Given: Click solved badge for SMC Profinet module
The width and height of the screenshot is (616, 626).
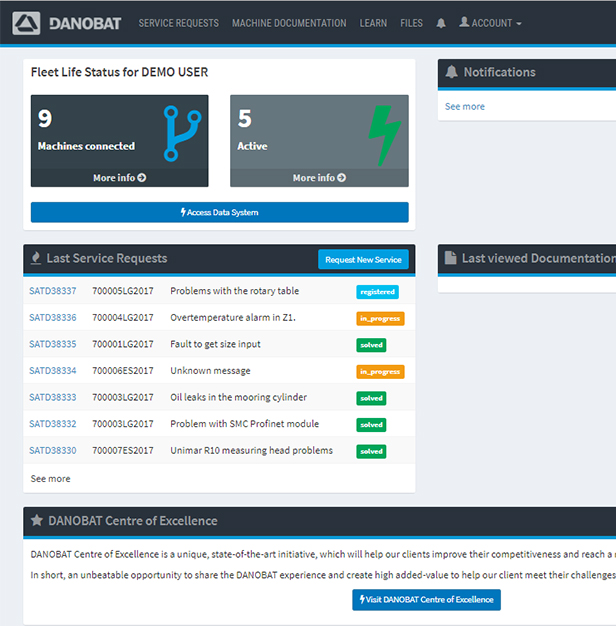Looking at the screenshot, I should pos(371,425).
